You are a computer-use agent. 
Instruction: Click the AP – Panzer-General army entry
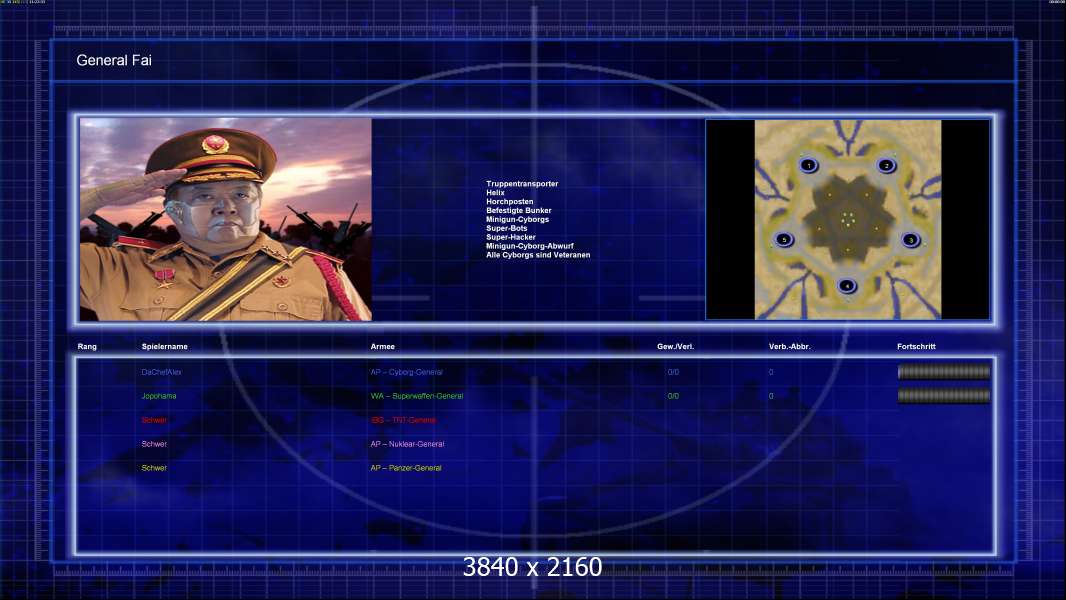[x=406, y=467]
